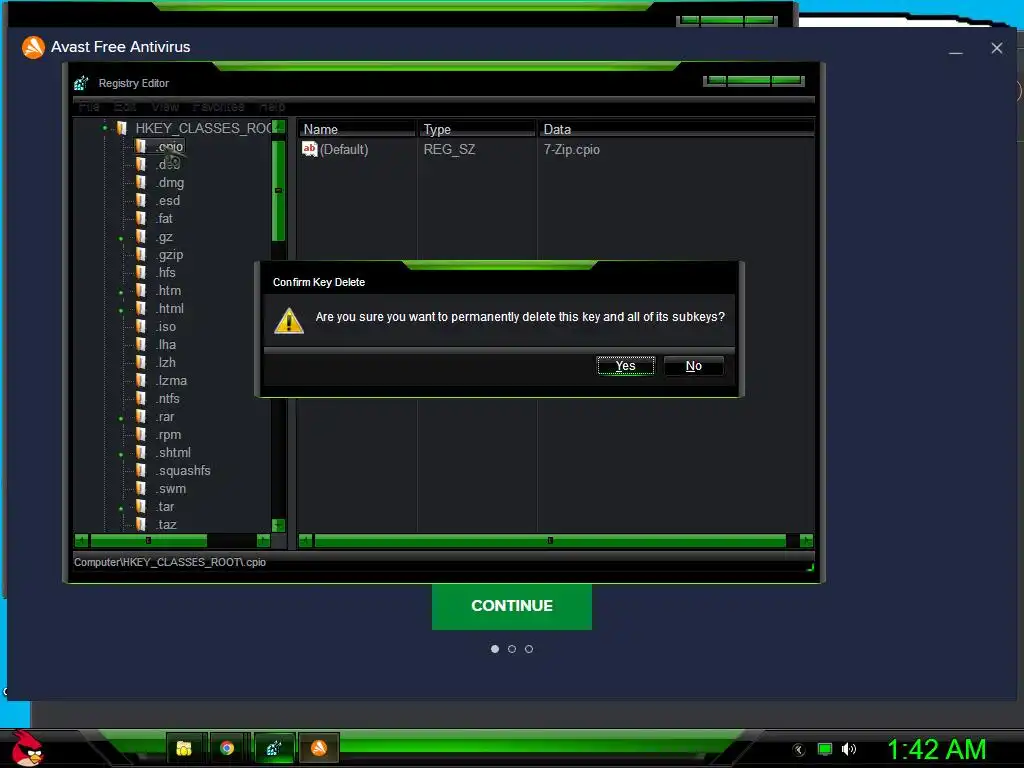Click the folder icon of HKEY_CLASSES_ROOT
Screen dimensions: 1024x768
[121, 128]
